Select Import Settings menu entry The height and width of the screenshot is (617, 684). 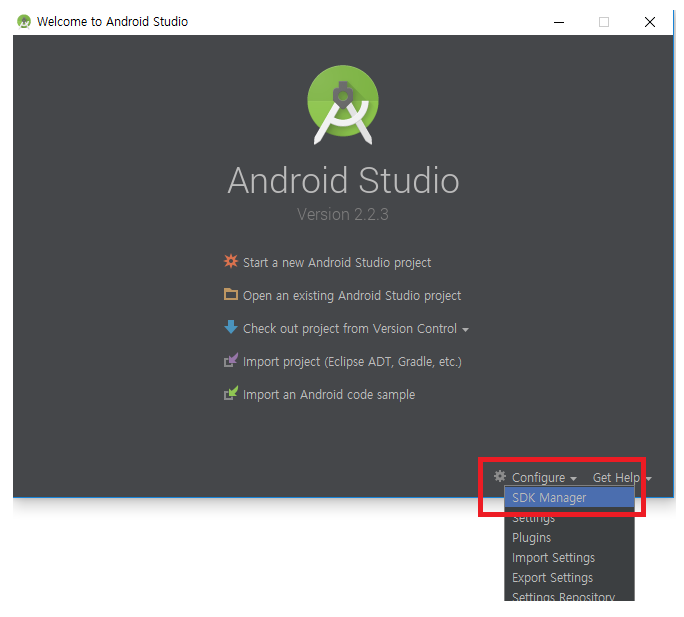click(x=569, y=558)
